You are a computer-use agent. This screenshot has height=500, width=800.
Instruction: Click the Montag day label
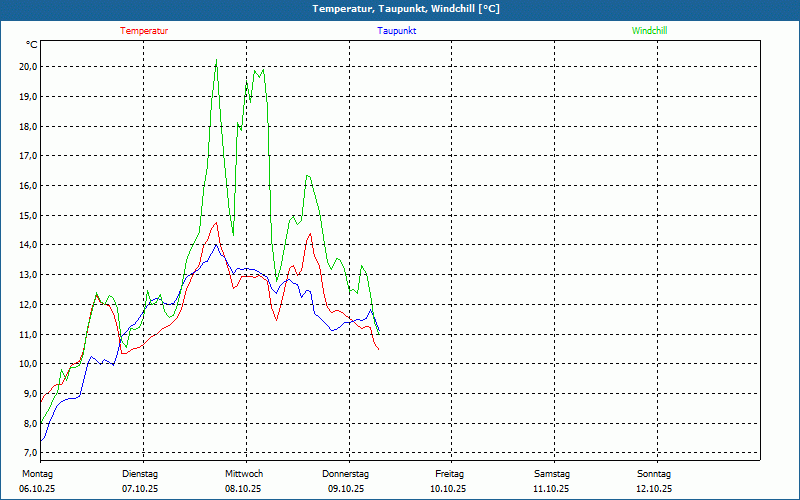click(37, 474)
